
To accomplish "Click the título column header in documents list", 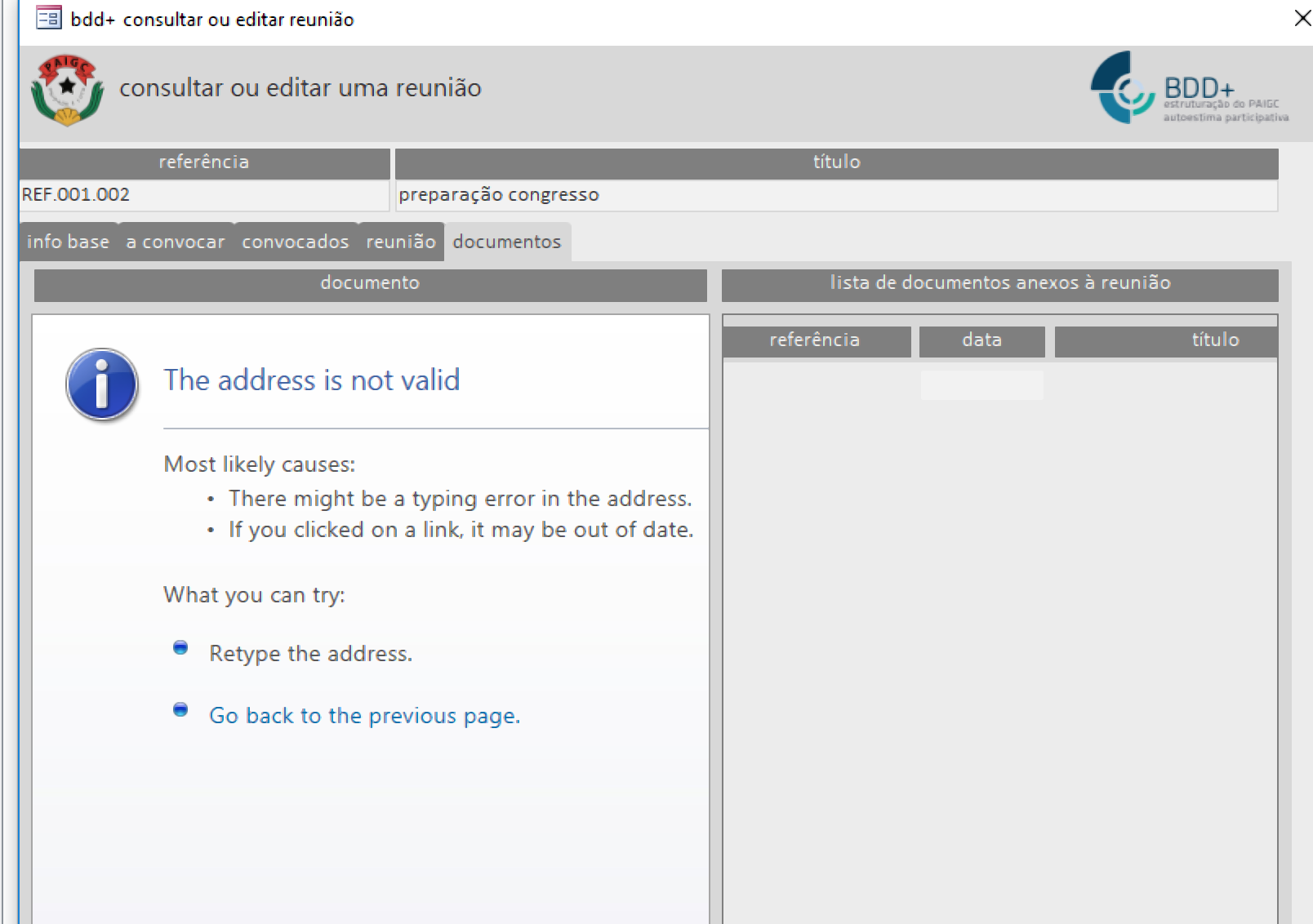I will (1166, 340).
